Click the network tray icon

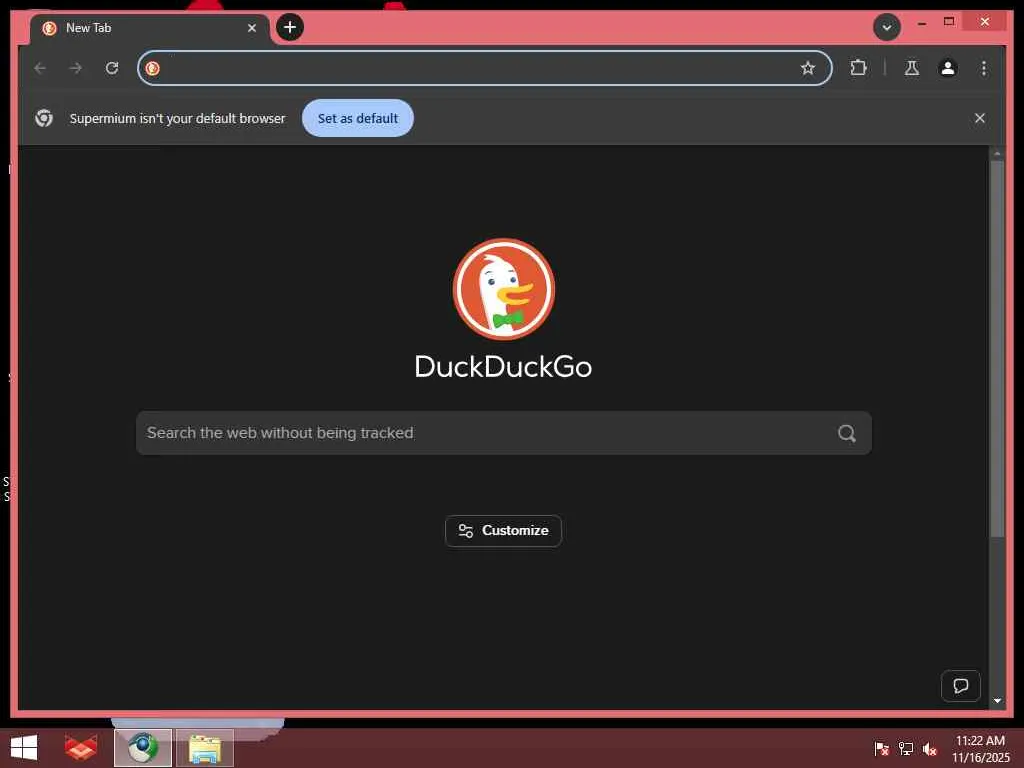click(x=906, y=748)
